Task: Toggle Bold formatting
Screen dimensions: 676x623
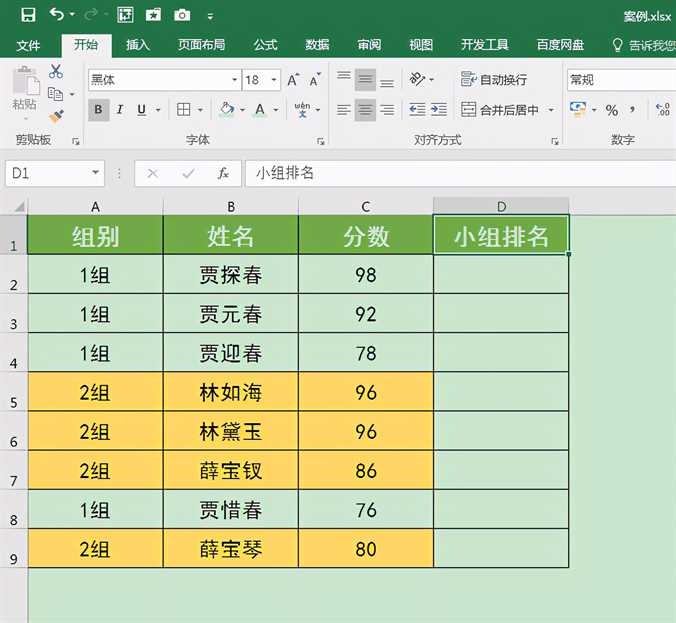Action: [x=98, y=110]
